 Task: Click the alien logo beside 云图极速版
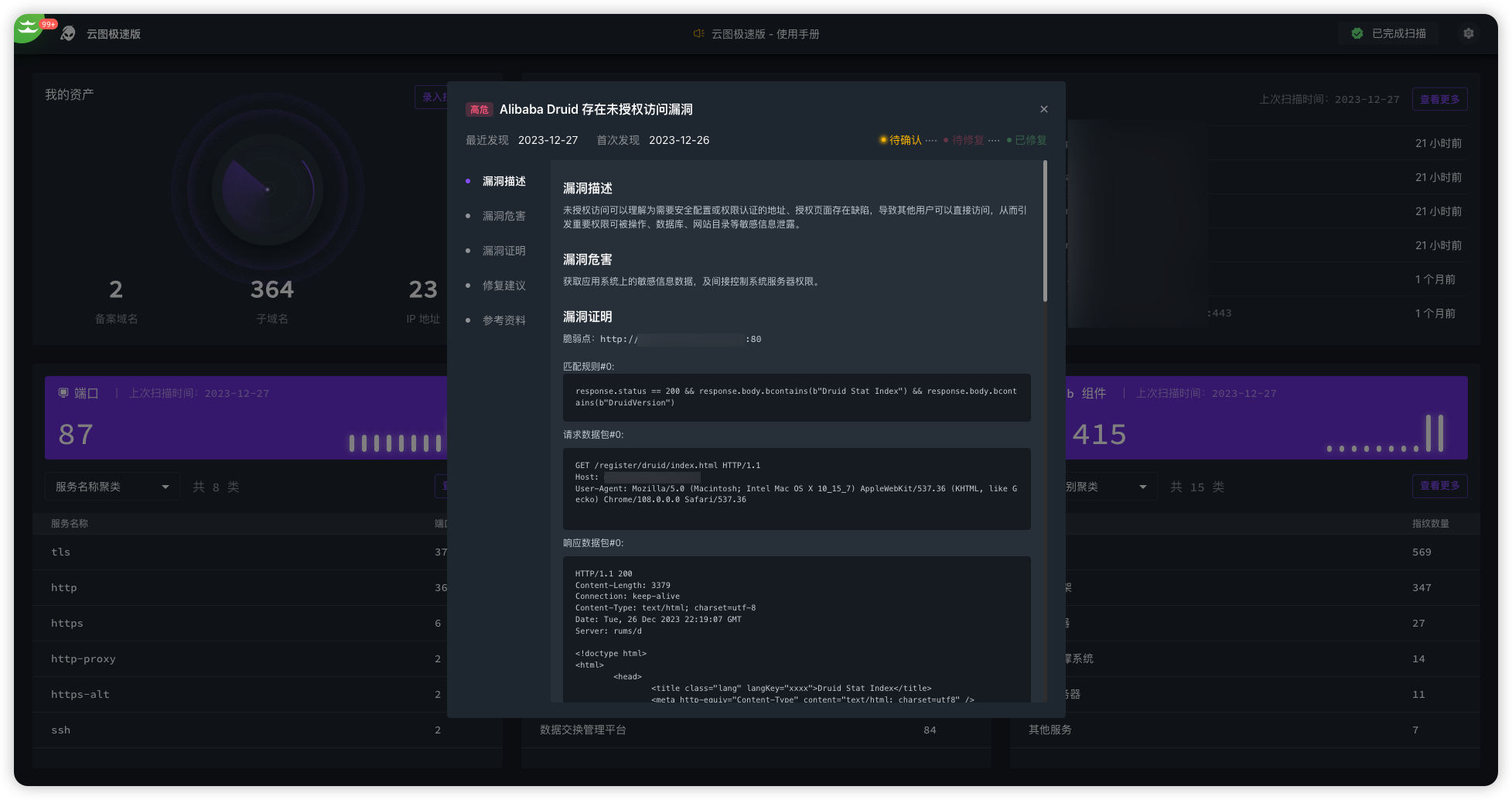click(68, 34)
